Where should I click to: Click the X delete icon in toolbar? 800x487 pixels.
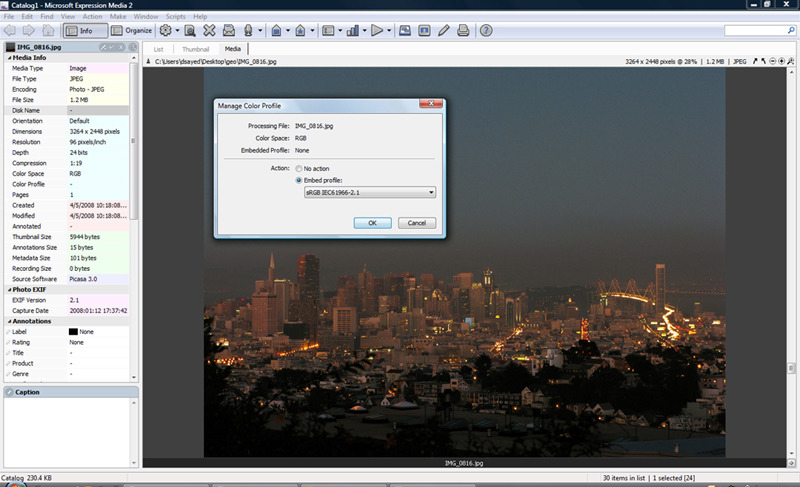(209, 31)
